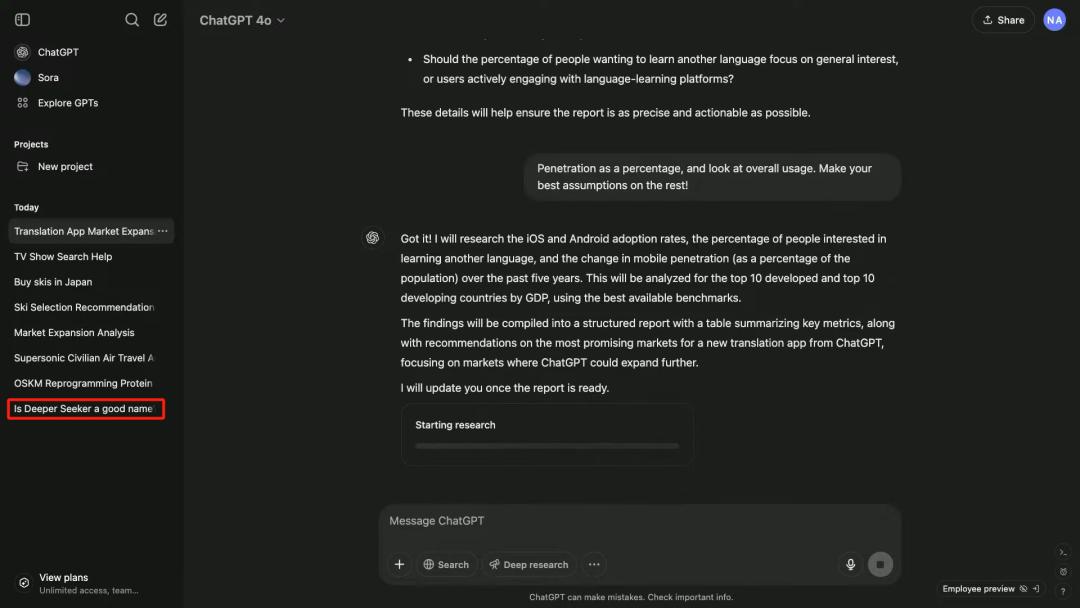
Task: Toggle the sidebar with the panel icon
Action: 22,19
